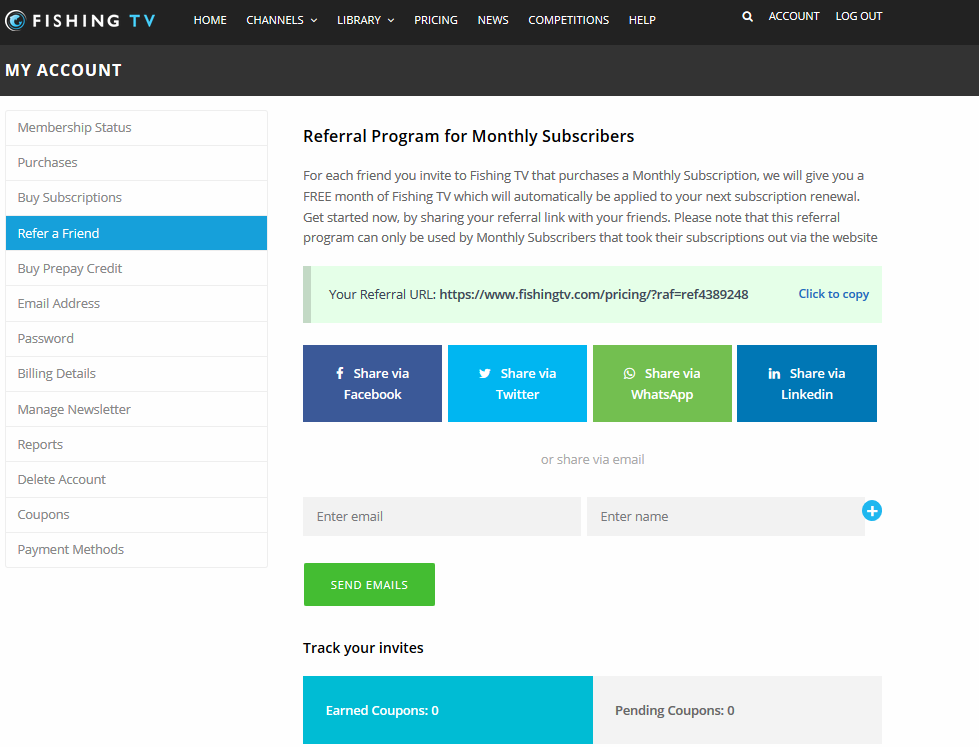
Task: Copy the referral URL via Click to copy
Action: pyautogui.click(x=834, y=294)
